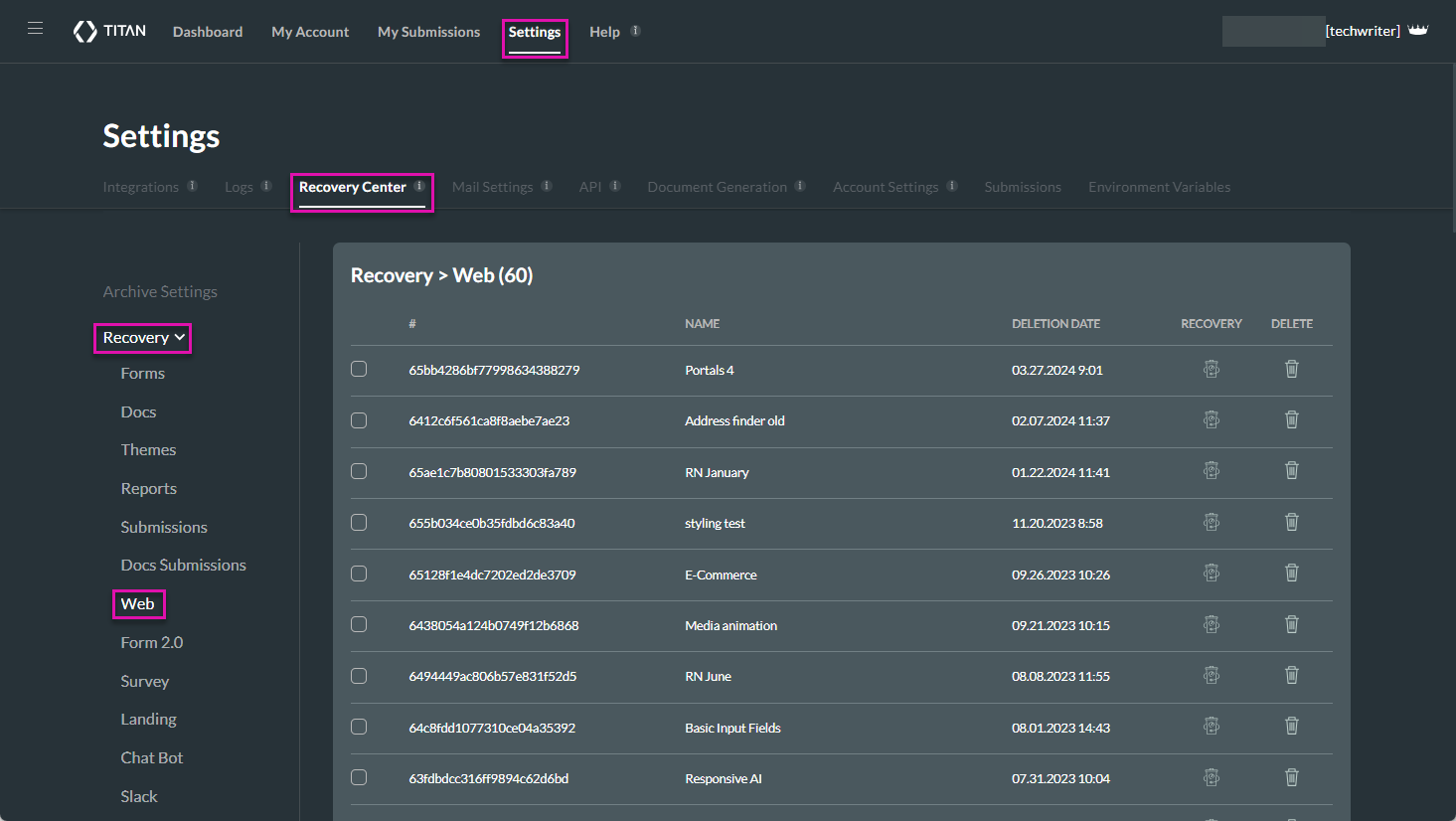Click trash icon for styling test
This screenshot has width=1456, height=821.
(x=1291, y=523)
